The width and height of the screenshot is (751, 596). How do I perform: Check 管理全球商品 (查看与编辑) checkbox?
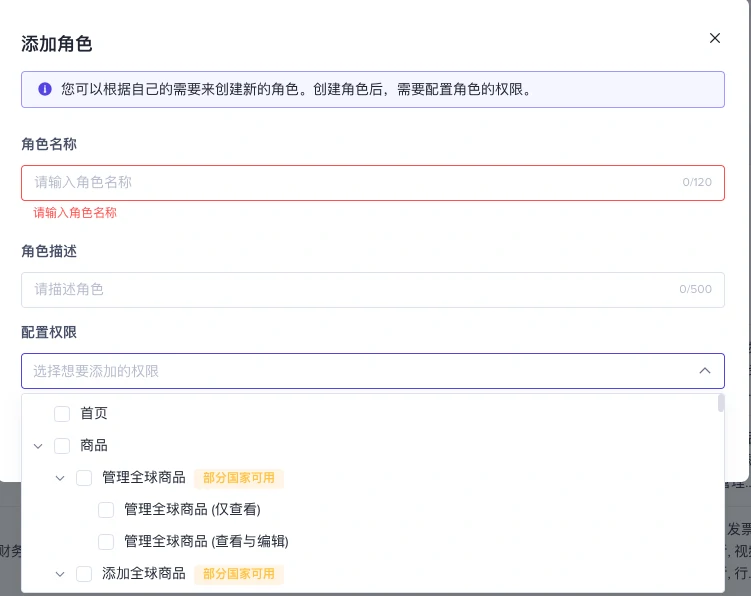pyautogui.click(x=106, y=542)
